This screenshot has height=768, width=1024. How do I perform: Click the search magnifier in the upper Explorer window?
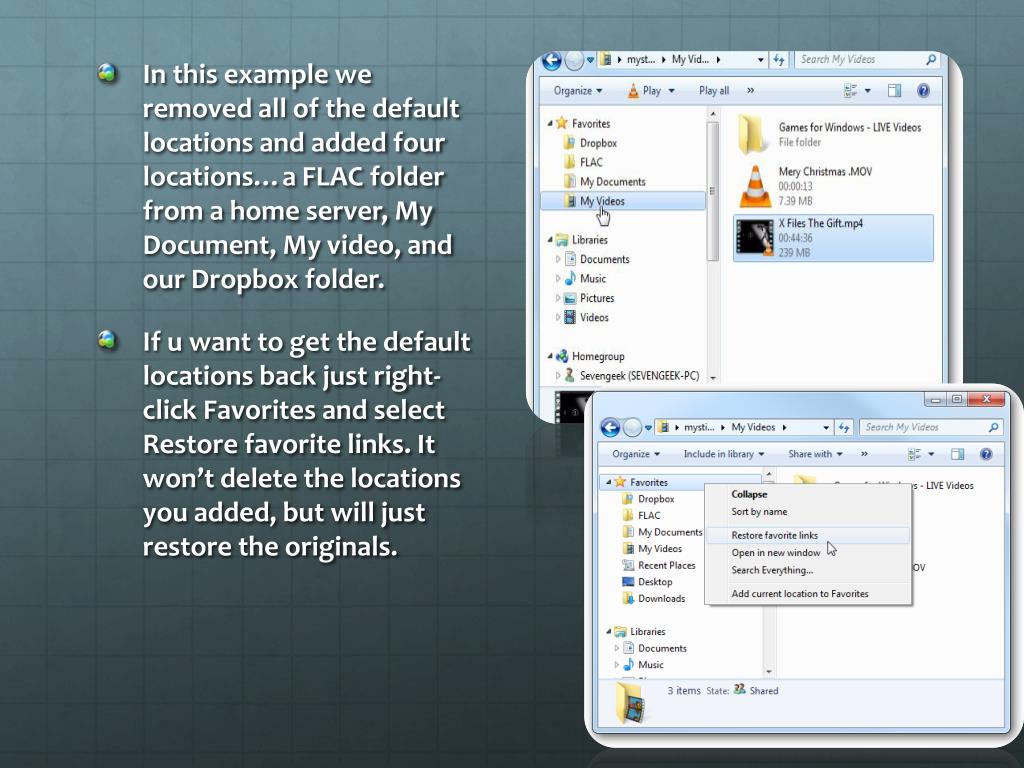click(x=931, y=59)
